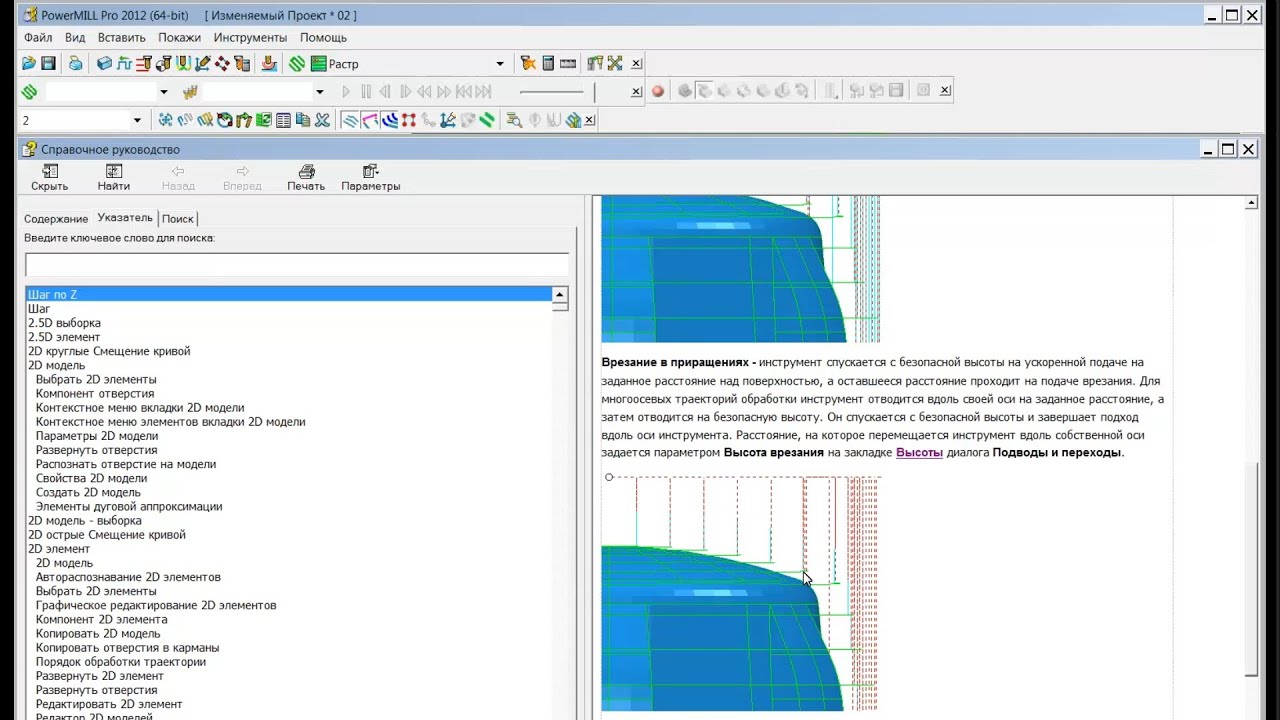Open help Параметры options

[x=371, y=178]
